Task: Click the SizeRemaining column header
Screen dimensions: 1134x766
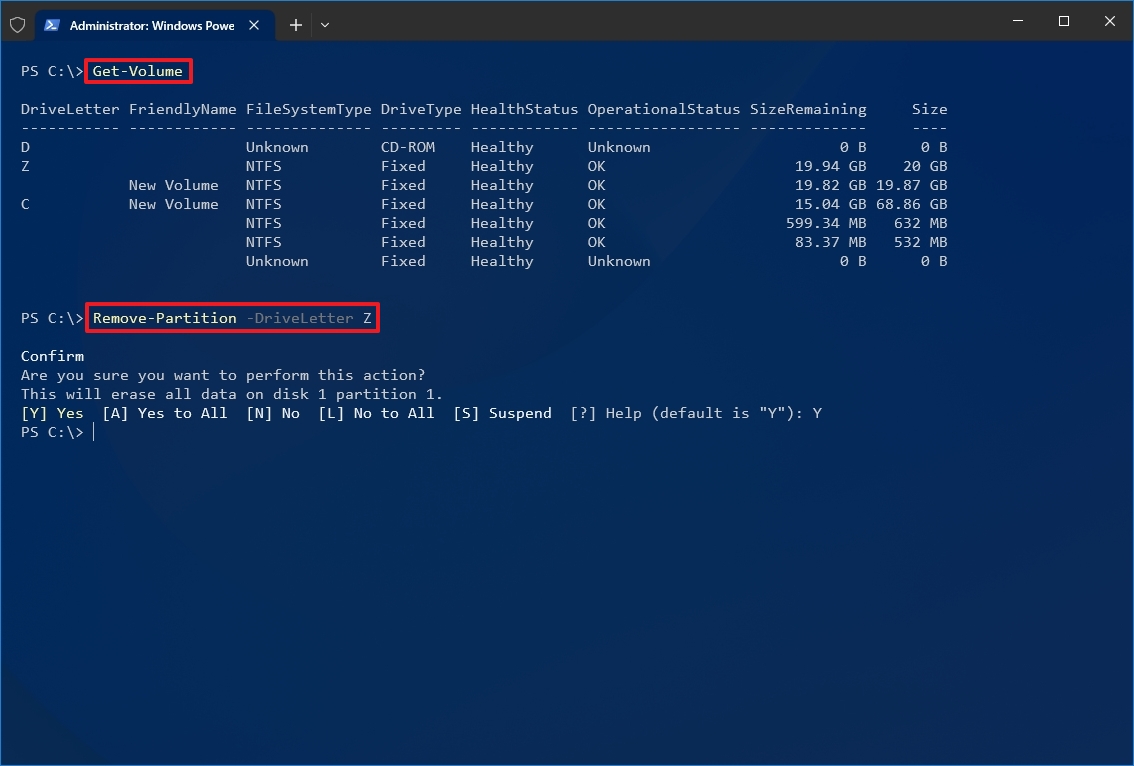Action: click(x=807, y=109)
